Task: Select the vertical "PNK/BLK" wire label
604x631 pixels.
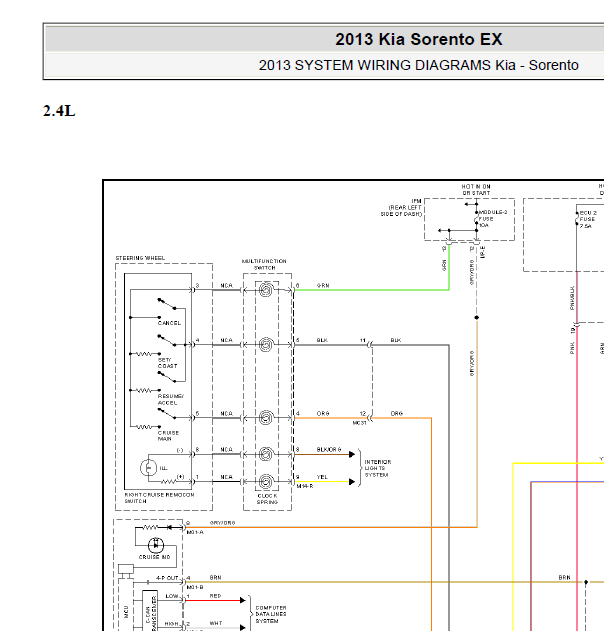Action: point(572,298)
